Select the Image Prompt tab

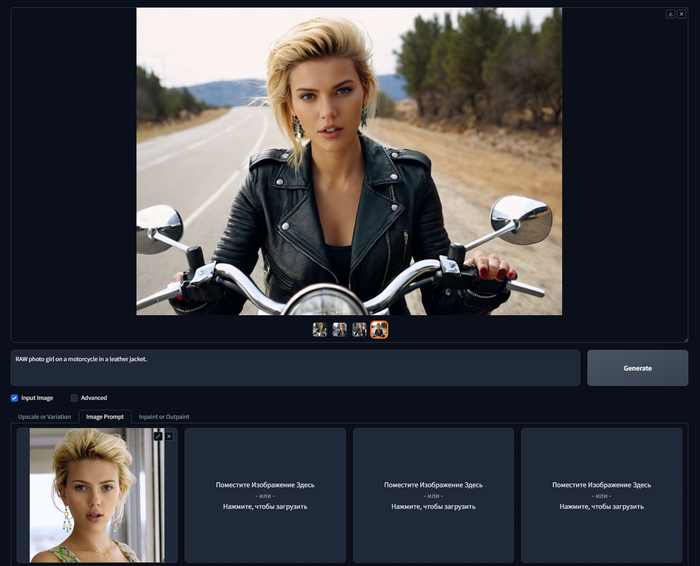(105, 416)
